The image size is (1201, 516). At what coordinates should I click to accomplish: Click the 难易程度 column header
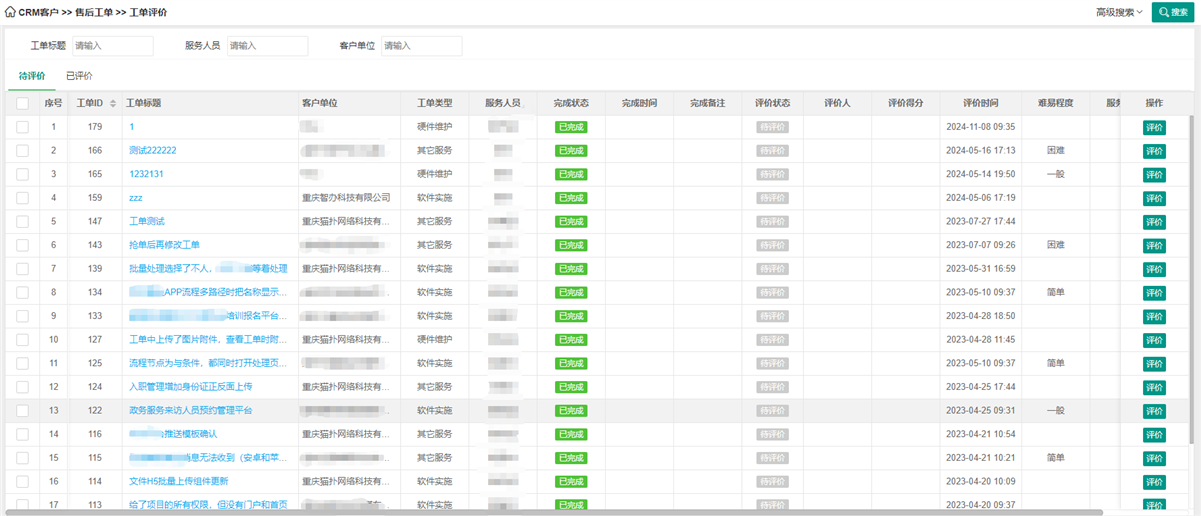[1055, 103]
